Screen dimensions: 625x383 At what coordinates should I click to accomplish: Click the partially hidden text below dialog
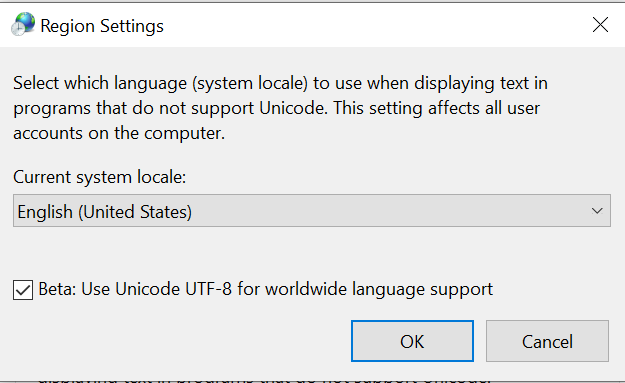pyautogui.click(x=265, y=379)
